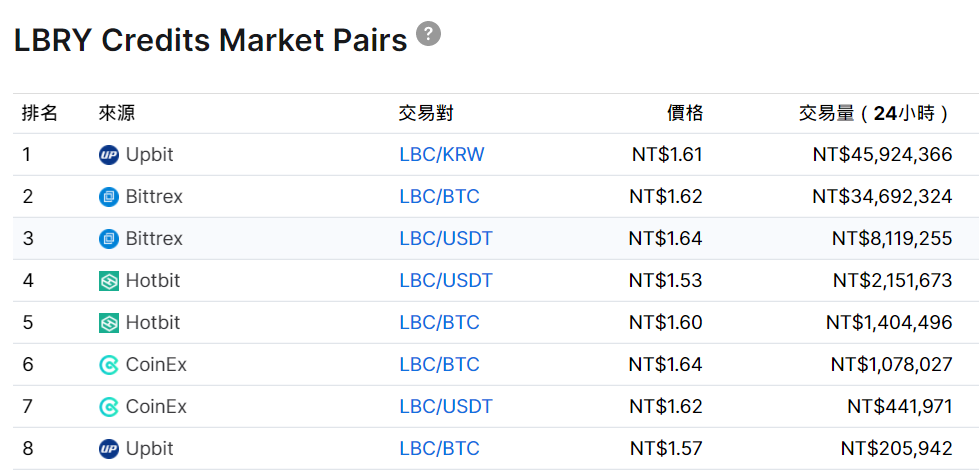
Task: Click the Bittrex logo in row 3
Action: (109, 239)
